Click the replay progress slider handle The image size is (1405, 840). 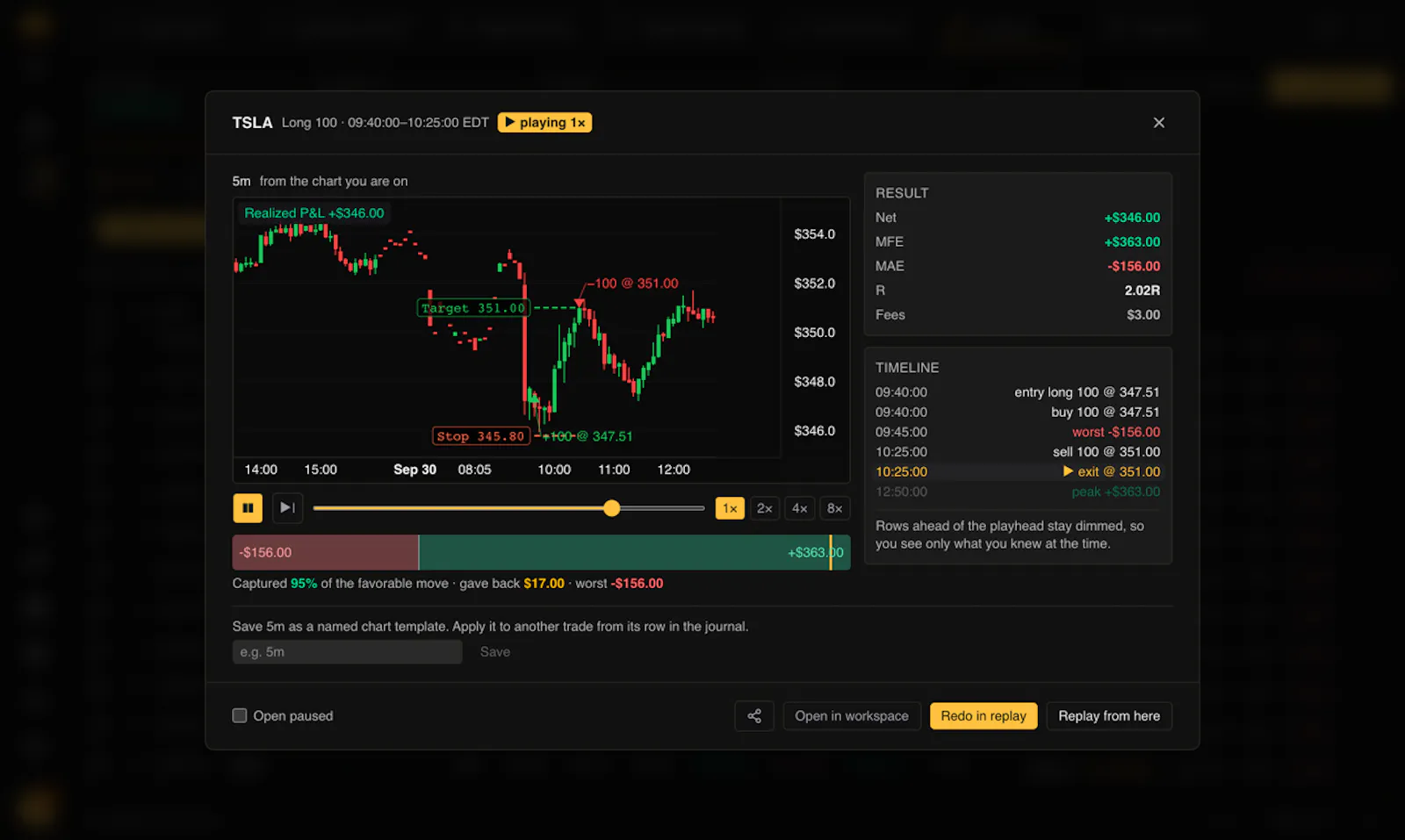[x=612, y=508]
